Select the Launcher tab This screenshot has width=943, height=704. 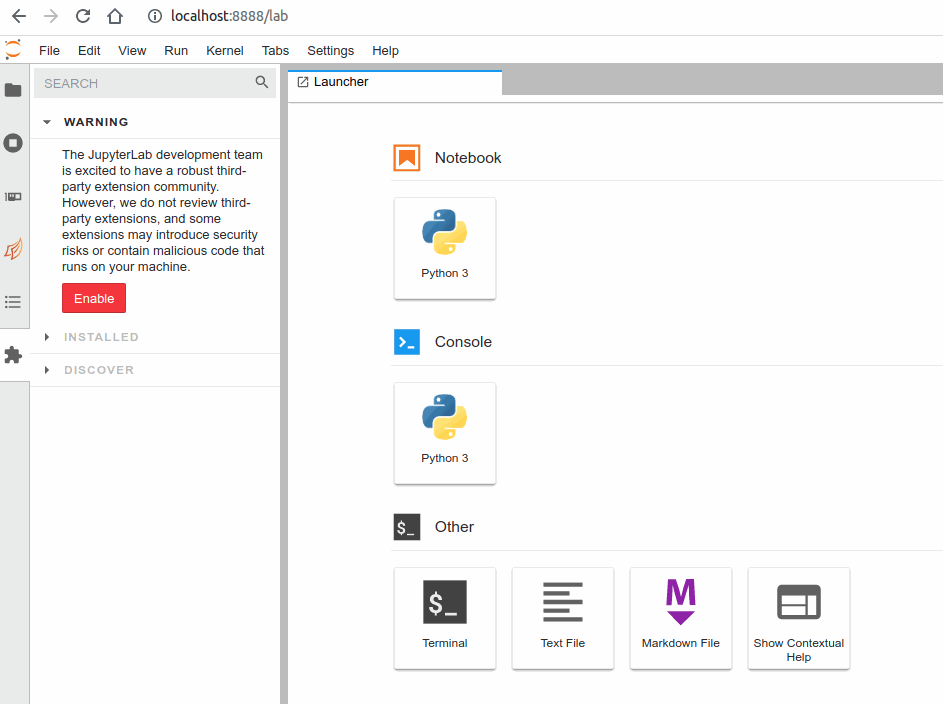(395, 82)
